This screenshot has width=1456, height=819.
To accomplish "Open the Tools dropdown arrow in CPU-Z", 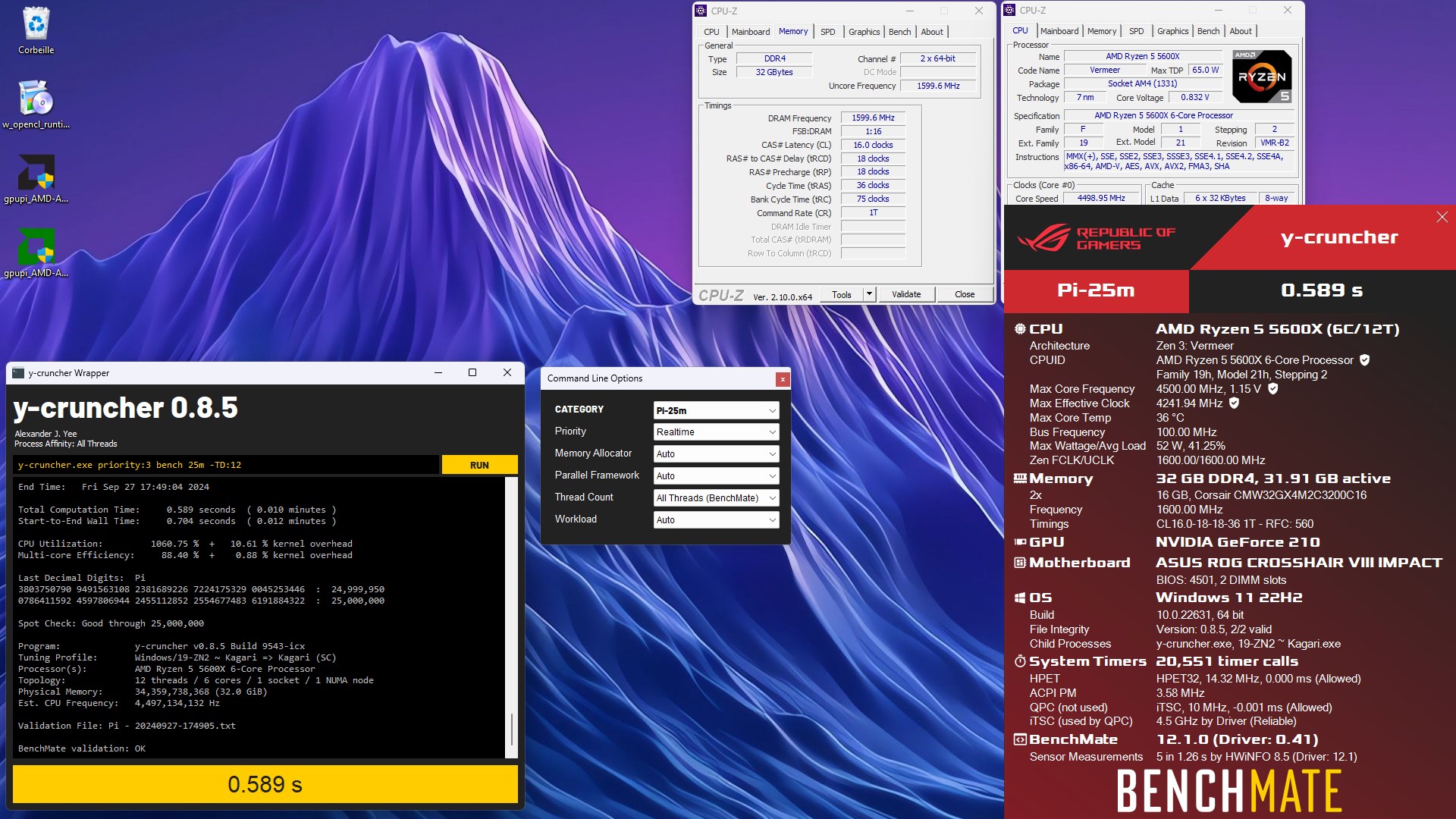I will click(x=869, y=294).
